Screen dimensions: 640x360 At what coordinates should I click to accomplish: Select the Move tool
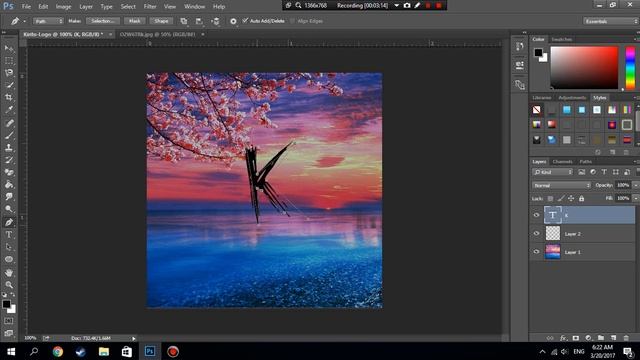(x=9, y=48)
